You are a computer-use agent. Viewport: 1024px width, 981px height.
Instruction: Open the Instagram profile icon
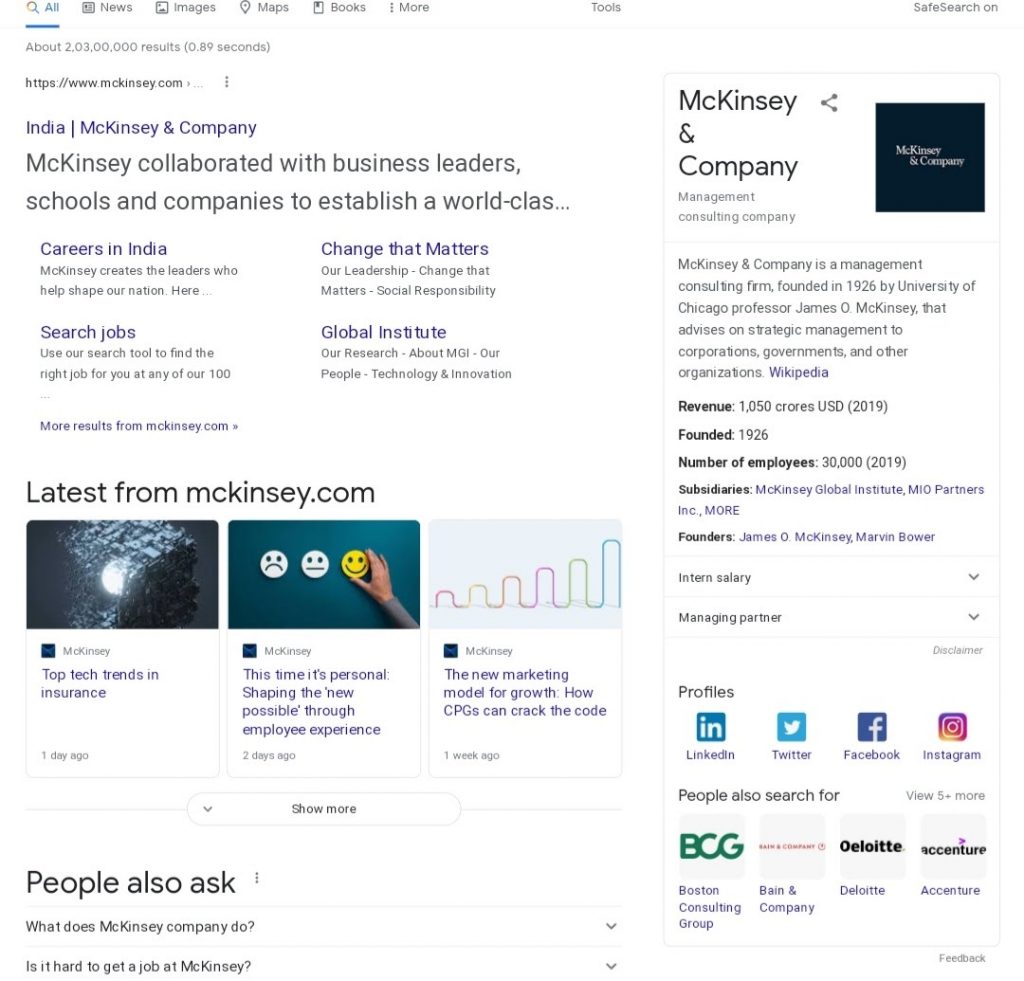pos(952,727)
